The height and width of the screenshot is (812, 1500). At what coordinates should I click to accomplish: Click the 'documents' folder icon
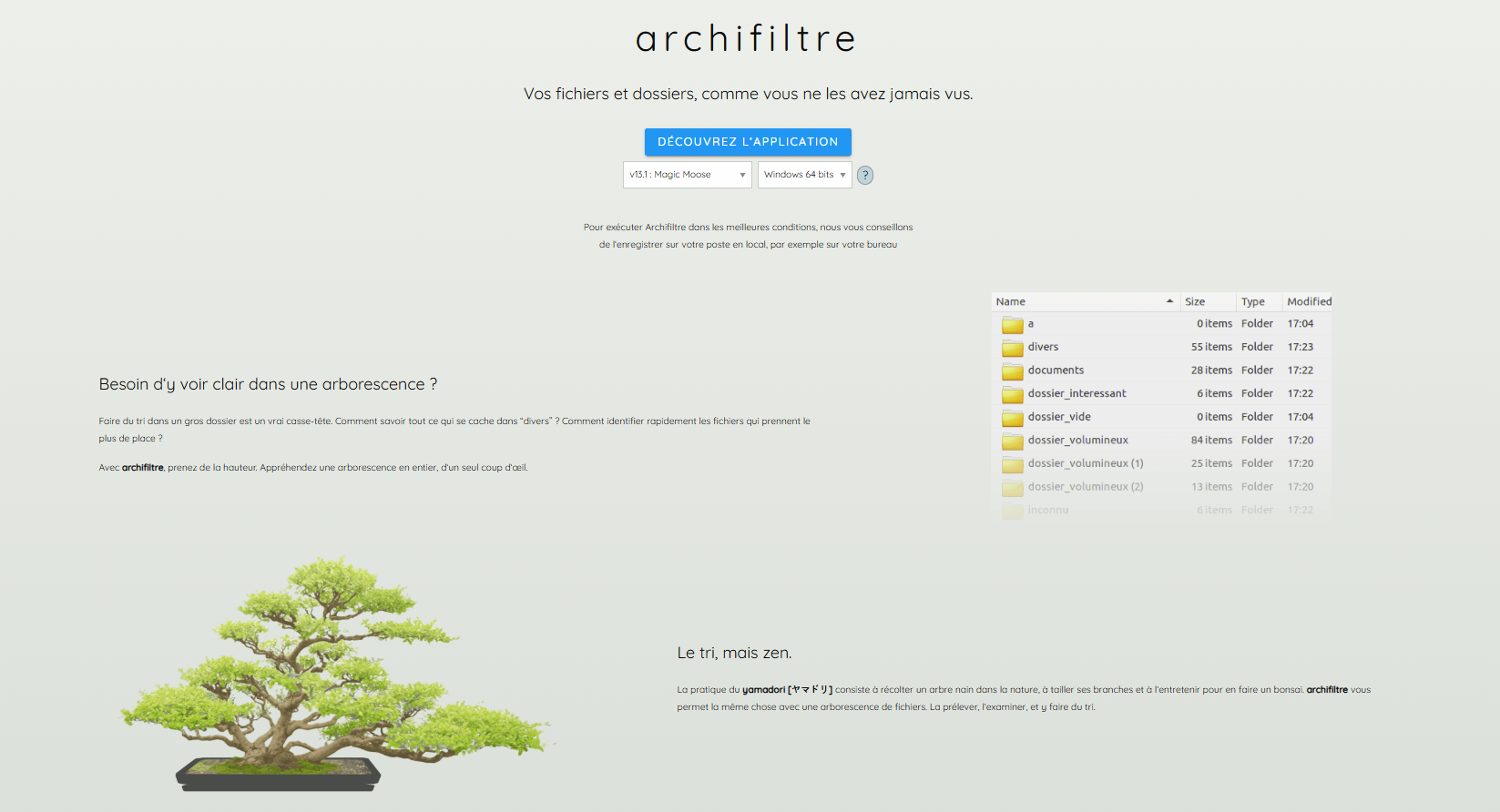click(x=1012, y=371)
